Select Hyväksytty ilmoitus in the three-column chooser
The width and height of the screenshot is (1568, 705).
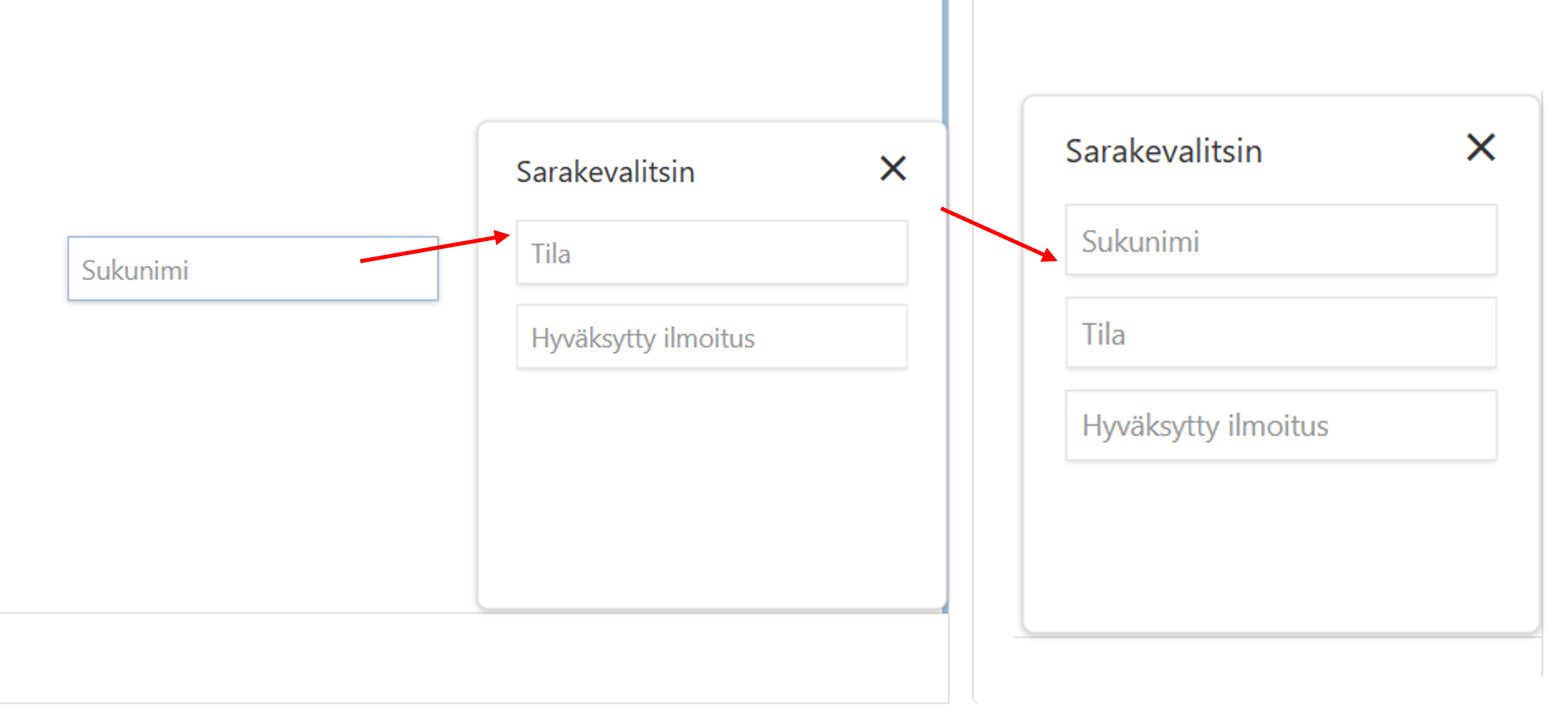(1281, 425)
